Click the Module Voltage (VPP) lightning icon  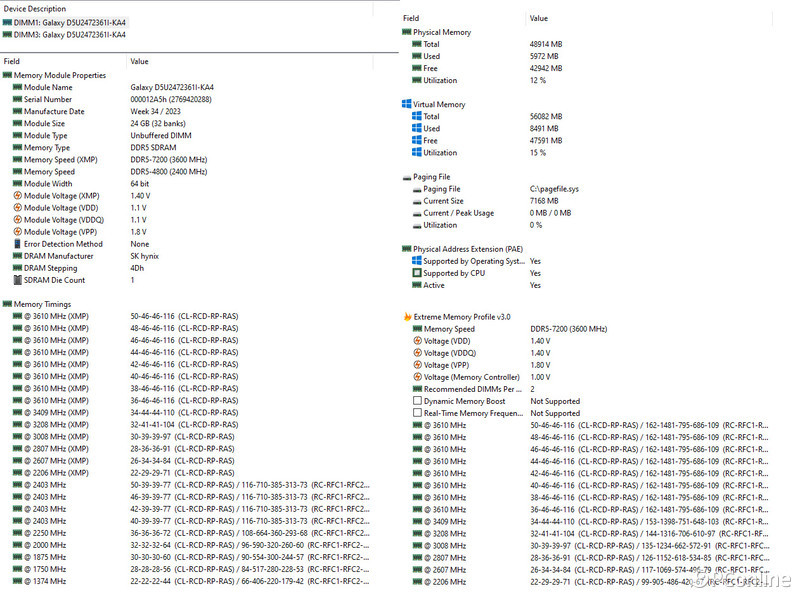click(17, 232)
